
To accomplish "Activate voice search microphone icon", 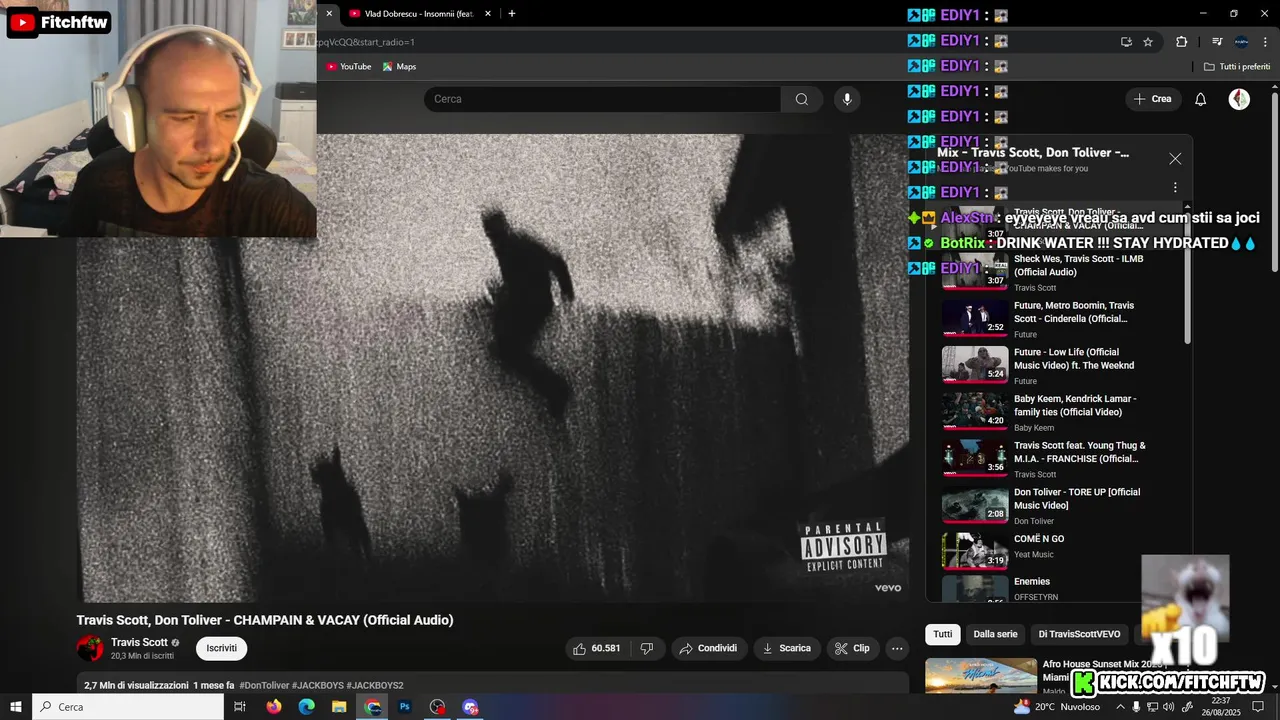I will (x=847, y=99).
